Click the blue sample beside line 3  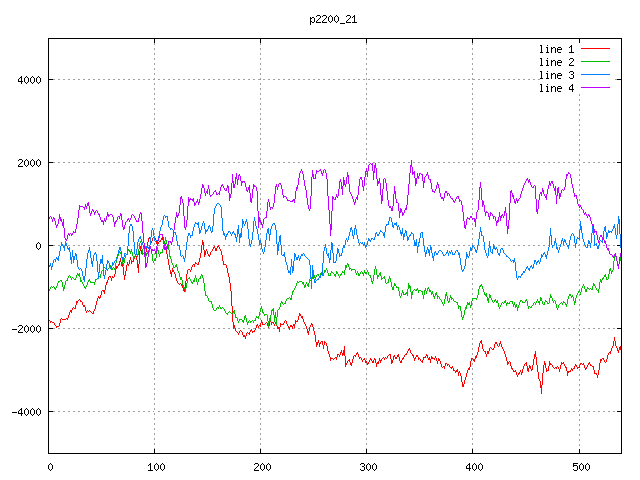(595, 75)
